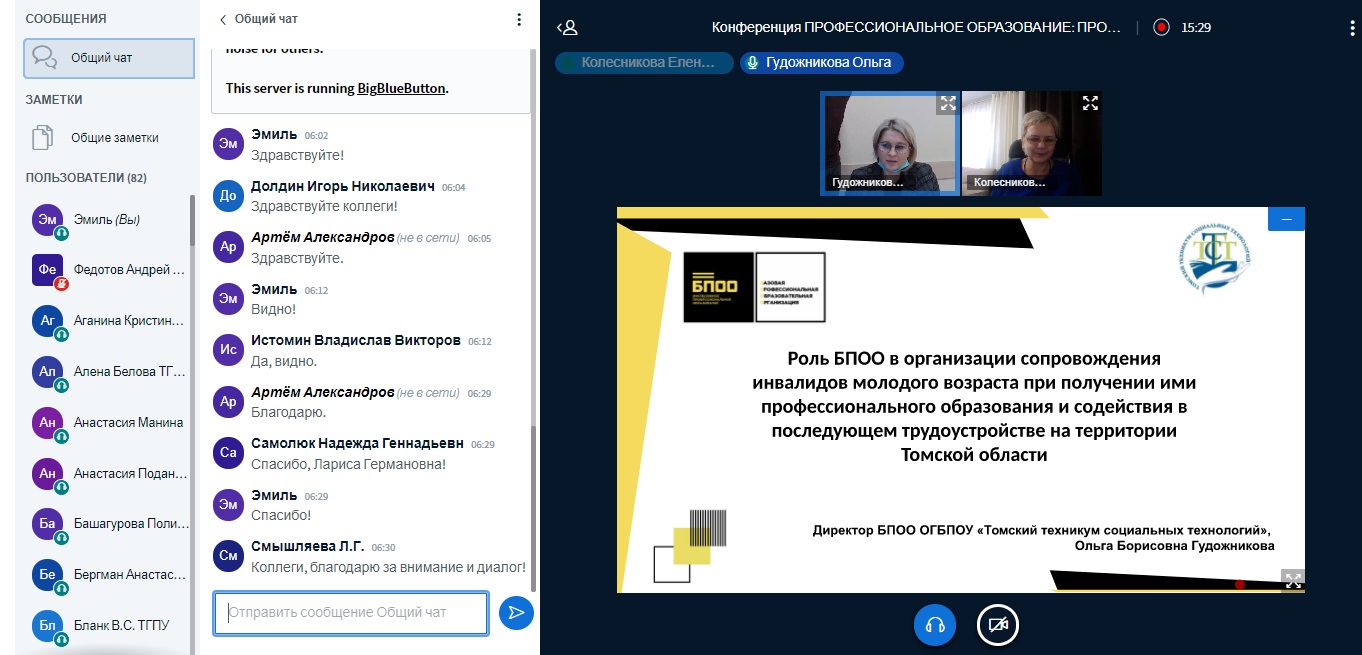The height and width of the screenshot is (655, 1362).
Task: Click the red recording indicator icon
Action: 1161,28
